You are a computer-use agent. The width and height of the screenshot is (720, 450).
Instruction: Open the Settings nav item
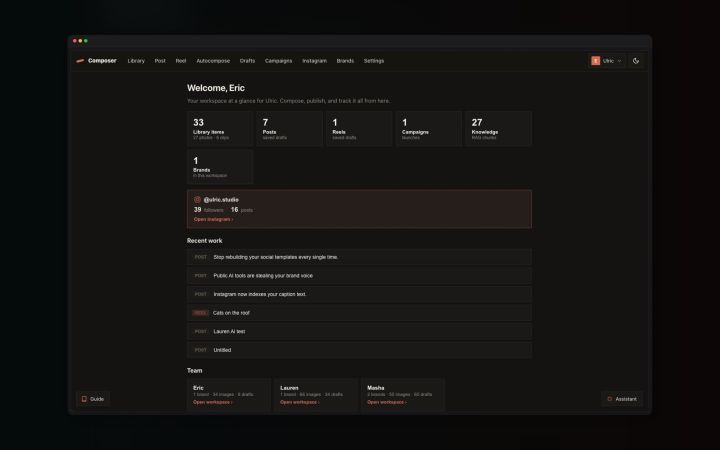(374, 61)
